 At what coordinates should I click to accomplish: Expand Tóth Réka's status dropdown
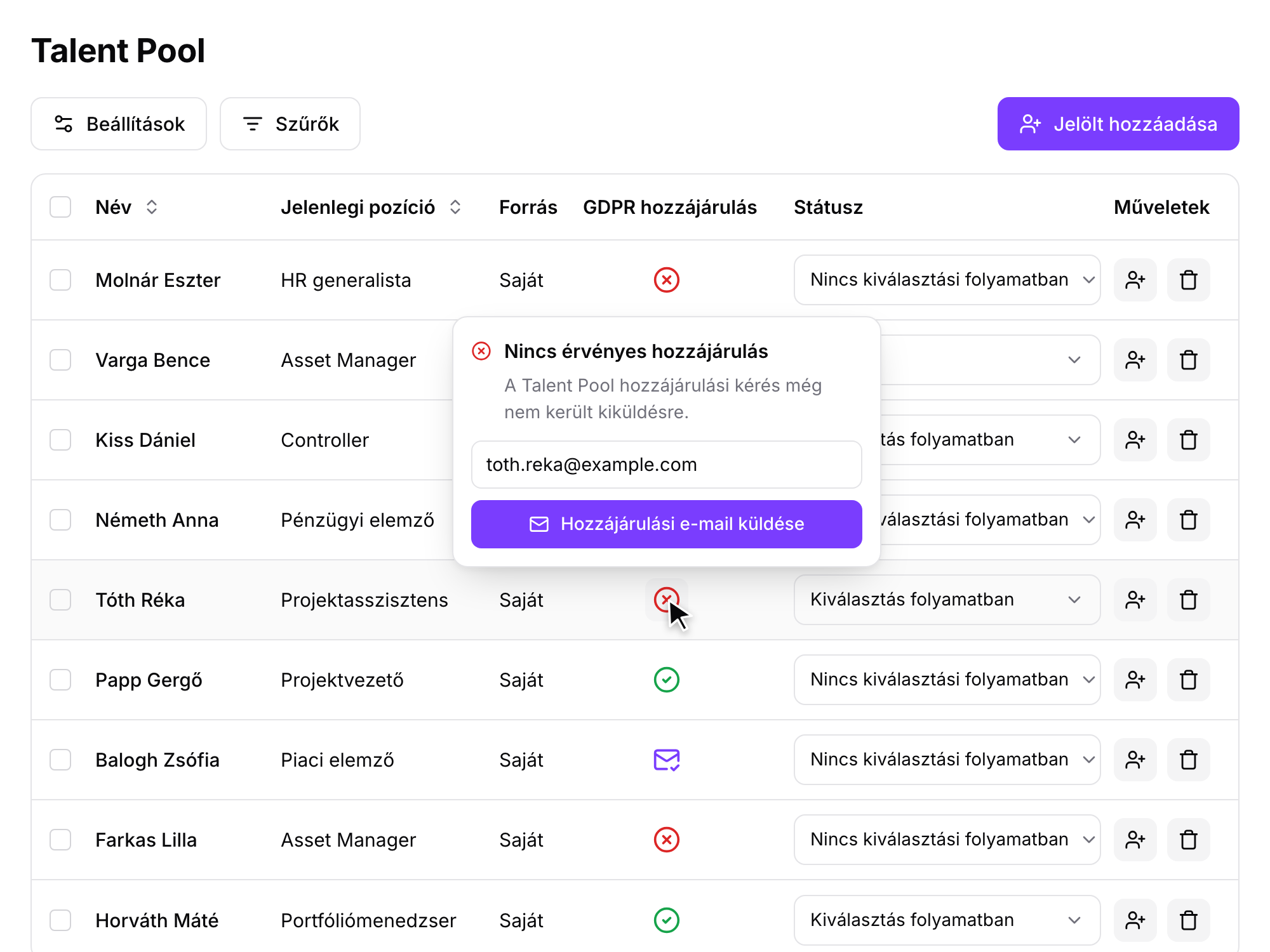(x=947, y=600)
